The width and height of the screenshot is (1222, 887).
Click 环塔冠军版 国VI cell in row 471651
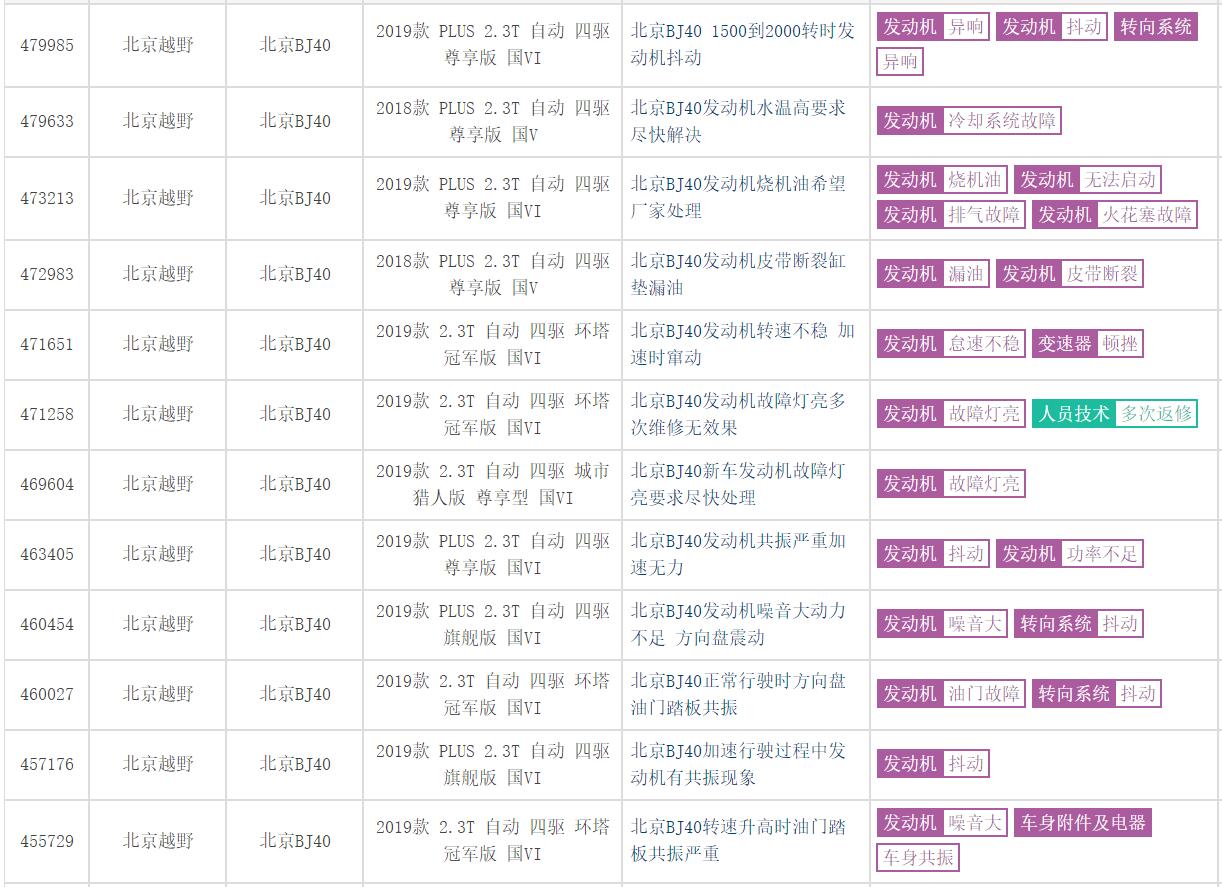coord(492,344)
